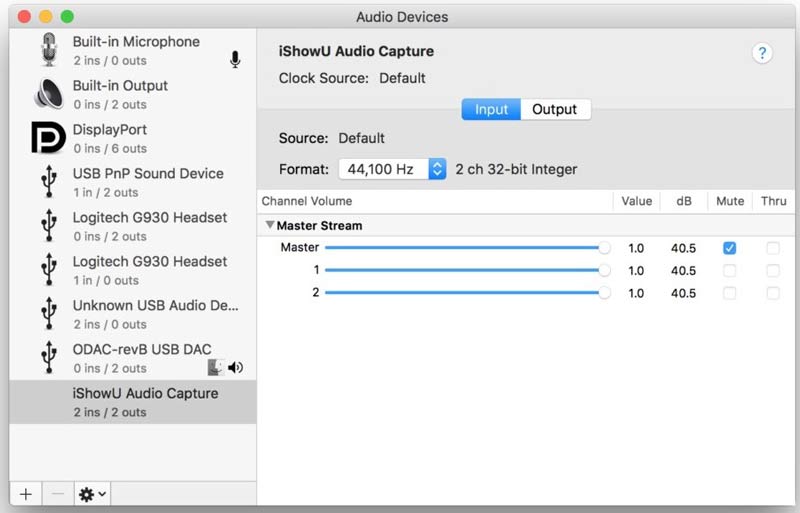This screenshot has height=513, width=800.
Task: Click the Master dB value 40.5
Action: pyautogui.click(x=683, y=248)
